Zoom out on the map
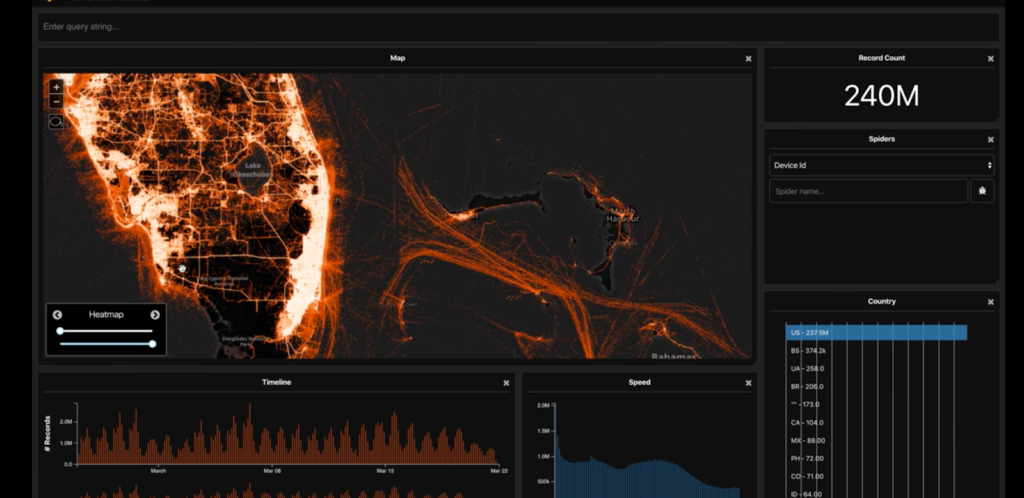Viewport: 1024px width, 498px height. (56, 101)
